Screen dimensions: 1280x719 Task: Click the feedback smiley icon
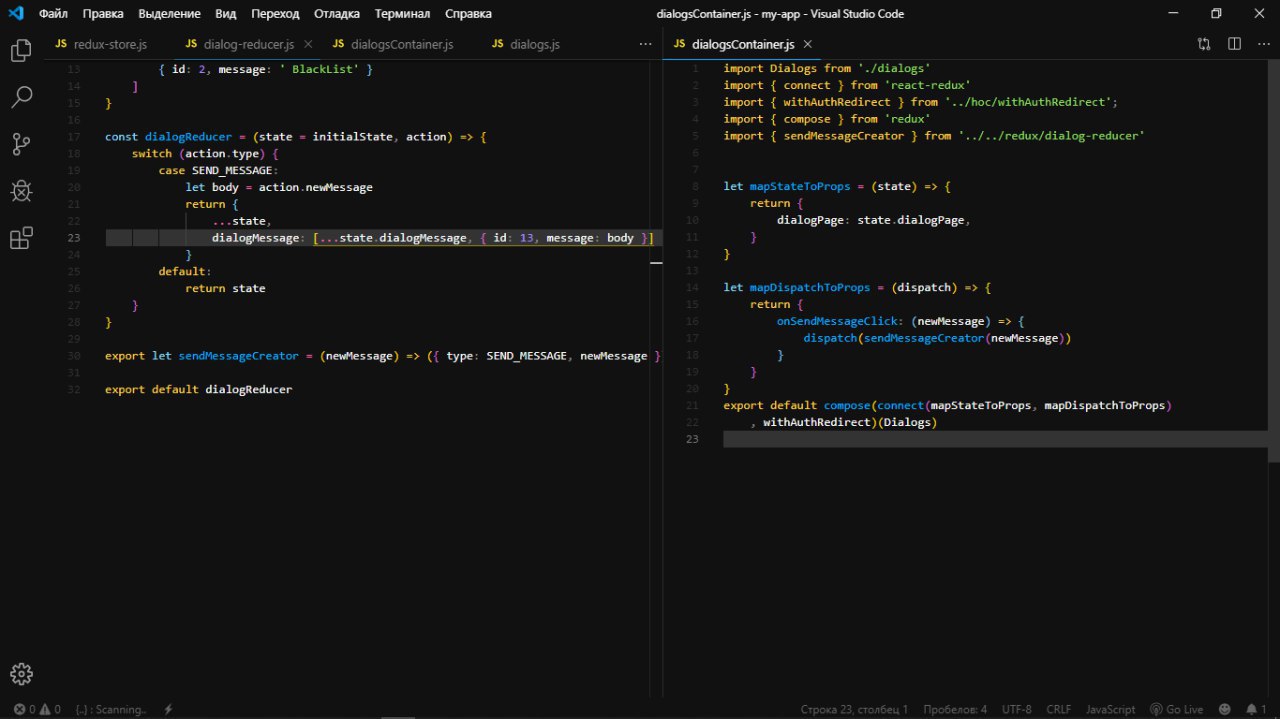coord(1224,709)
